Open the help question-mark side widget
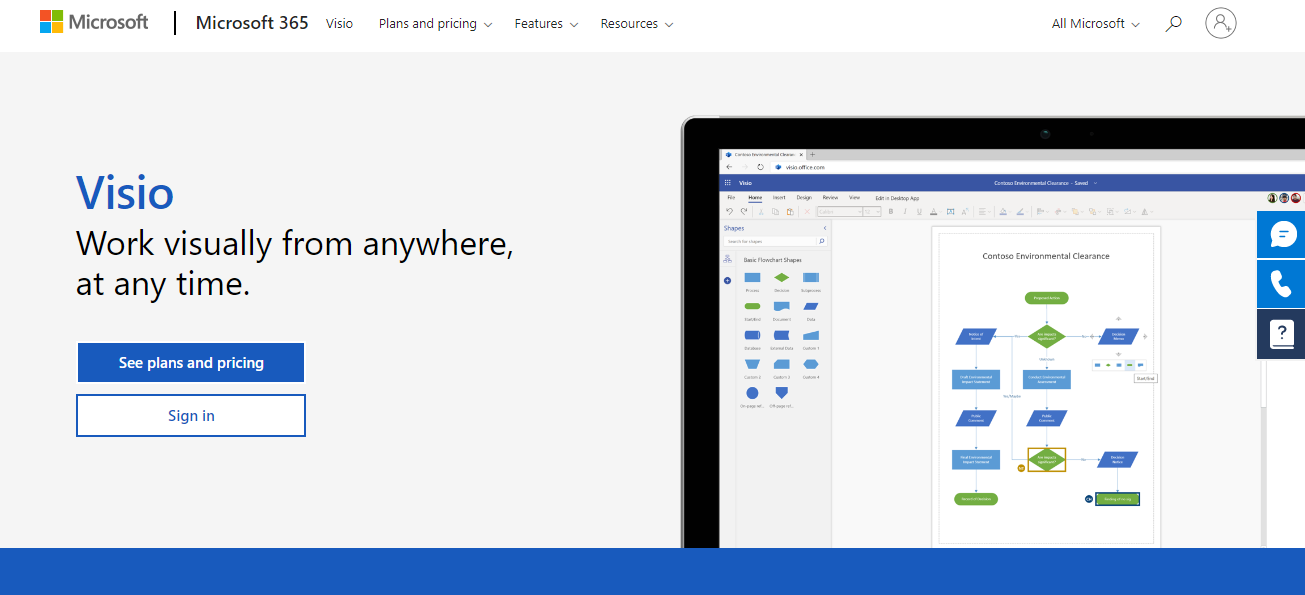This screenshot has width=1305, height=595. point(1281,333)
